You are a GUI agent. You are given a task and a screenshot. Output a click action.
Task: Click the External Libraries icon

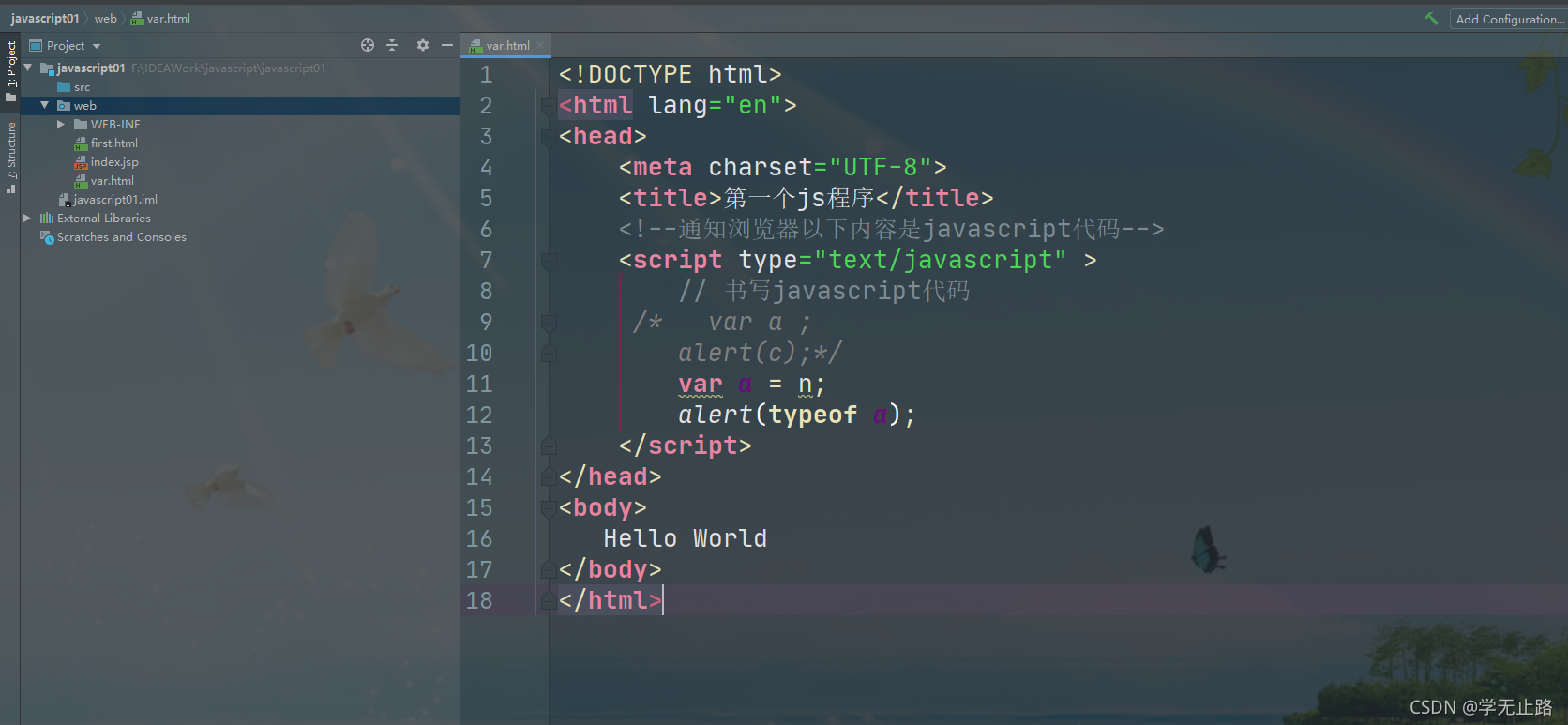[x=47, y=218]
